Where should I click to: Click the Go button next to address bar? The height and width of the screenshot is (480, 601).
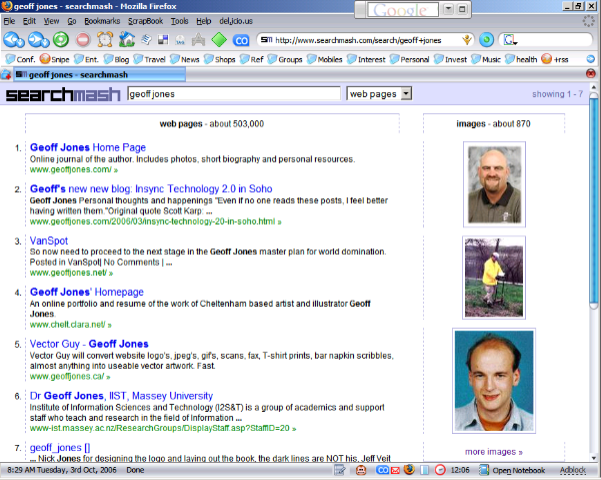pyautogui.click(x=486, y=40)
